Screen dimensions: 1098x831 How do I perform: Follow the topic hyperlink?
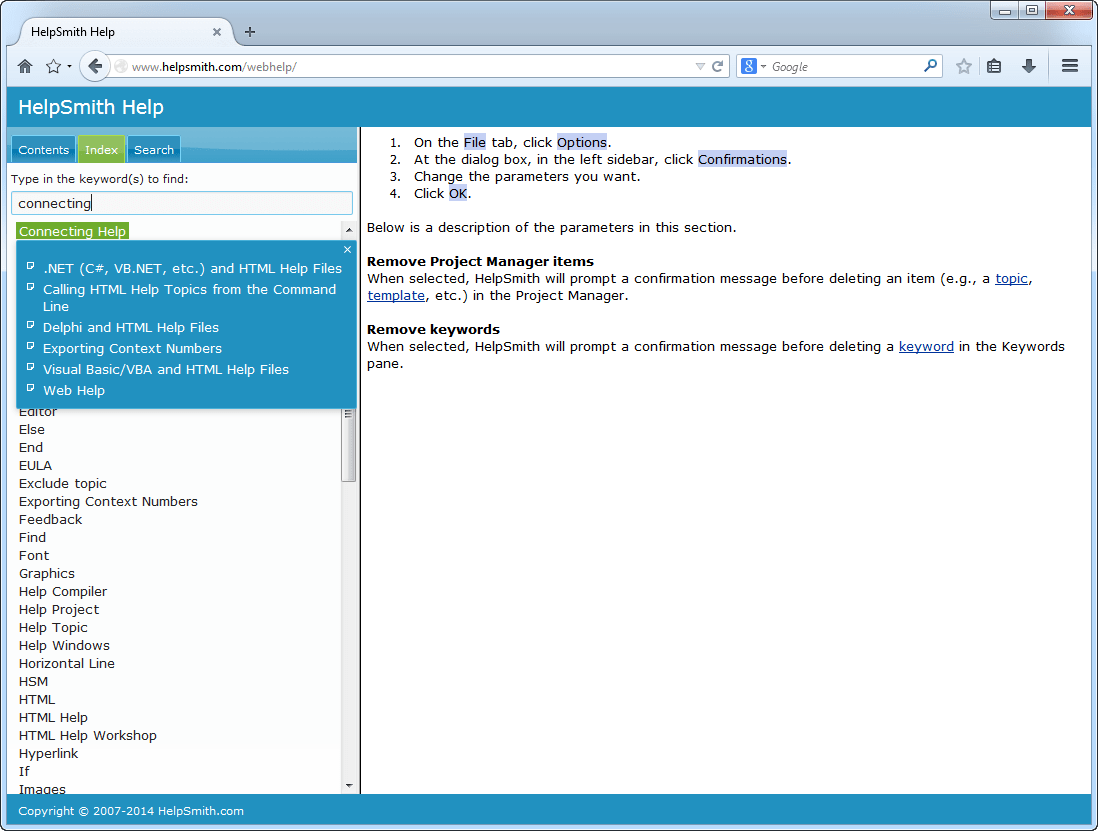(1011, 279)
